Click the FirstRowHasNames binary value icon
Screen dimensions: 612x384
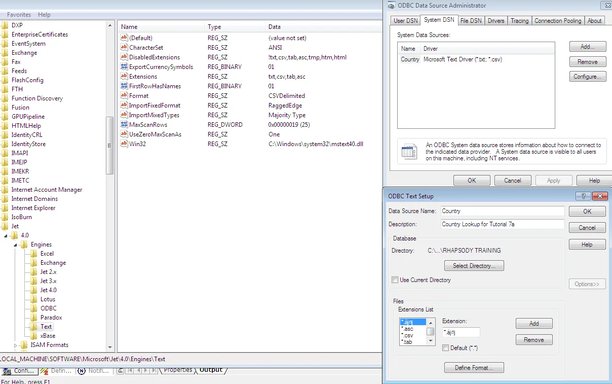click(124, 86)
